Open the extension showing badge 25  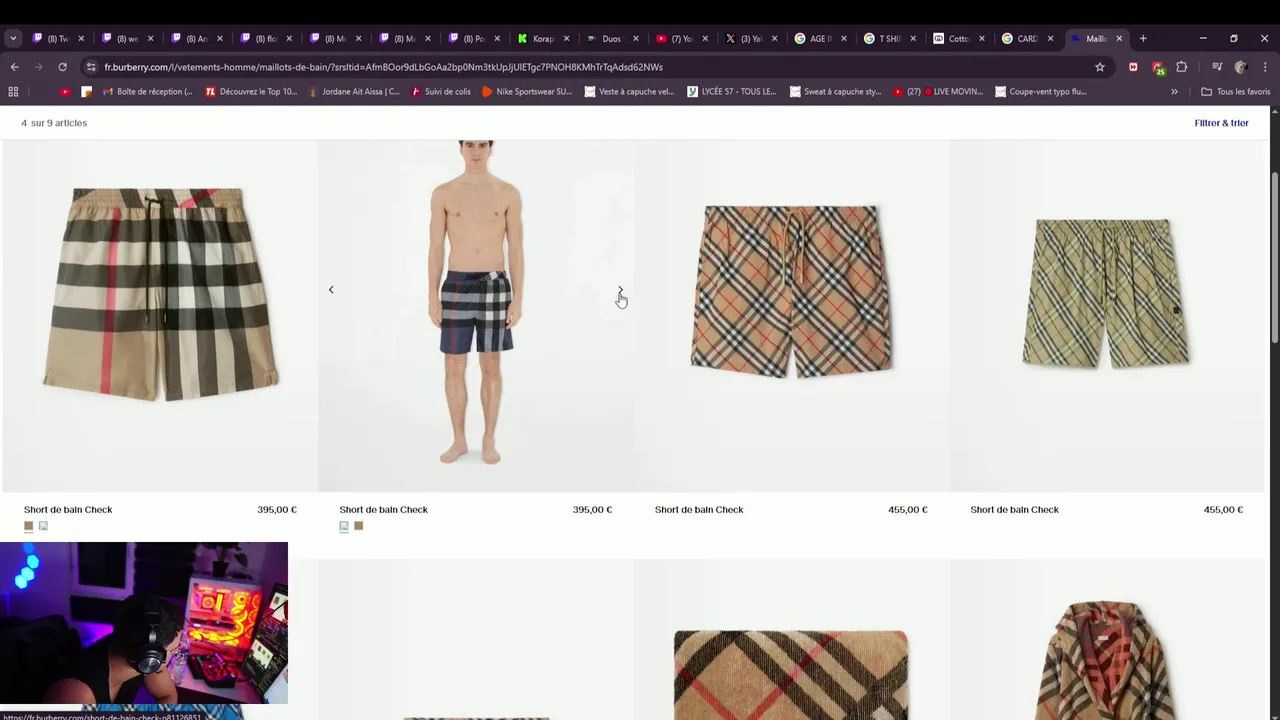click(1158, 68)
